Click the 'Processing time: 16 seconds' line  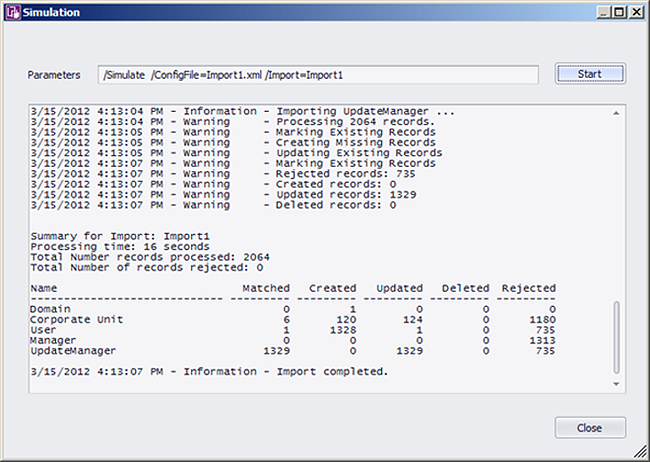(119, 246)
